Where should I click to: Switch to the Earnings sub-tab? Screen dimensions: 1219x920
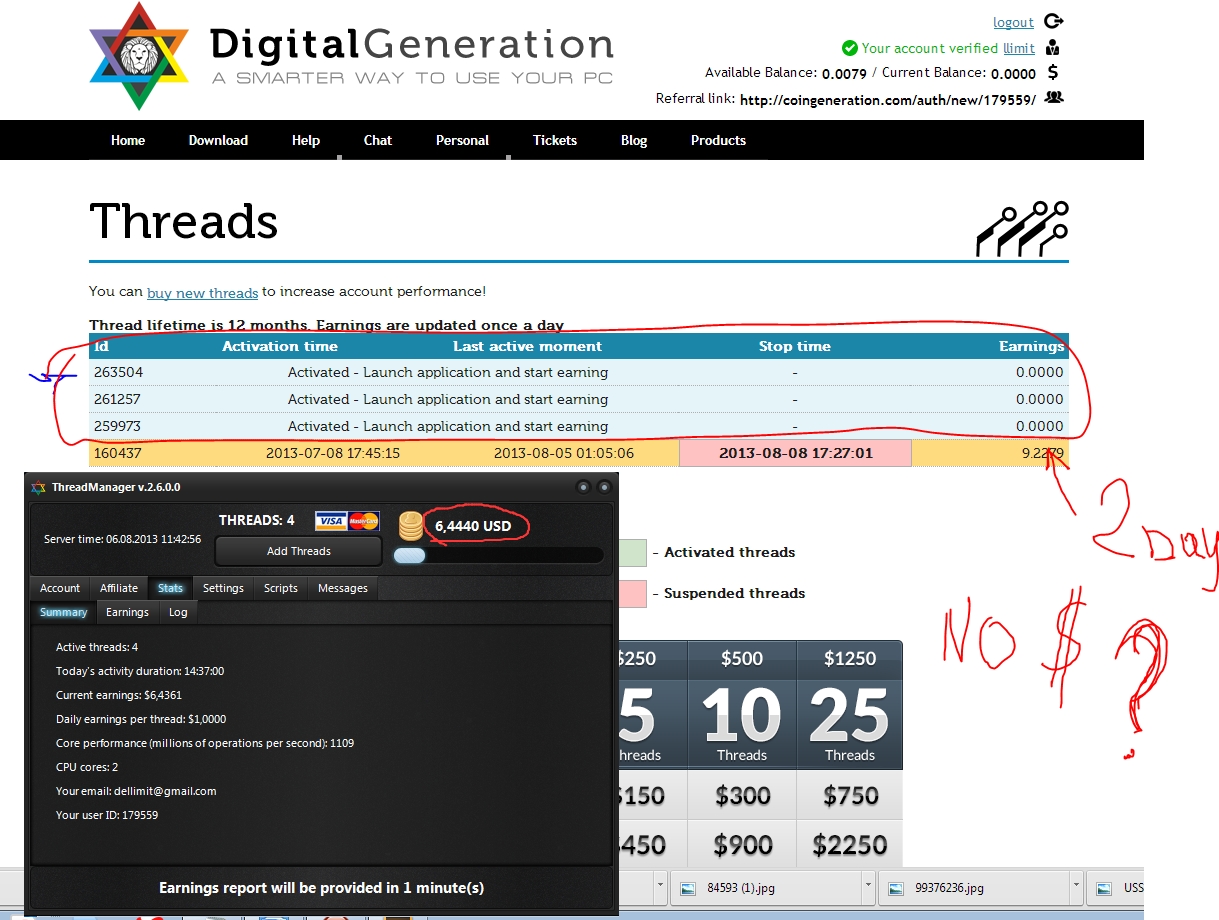127,612
